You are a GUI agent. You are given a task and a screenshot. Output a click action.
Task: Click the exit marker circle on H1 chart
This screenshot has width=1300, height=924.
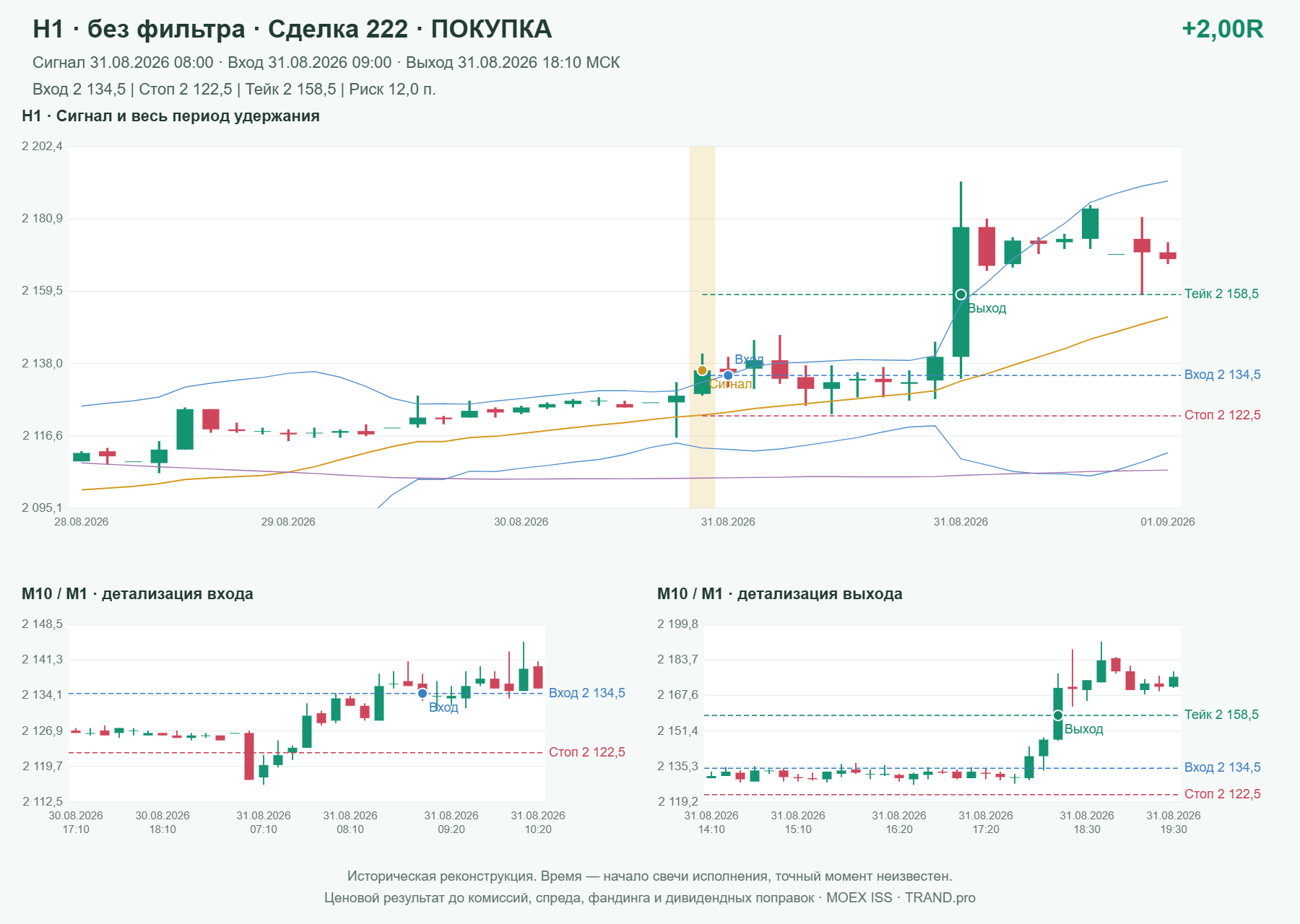(x=961, y=295)
